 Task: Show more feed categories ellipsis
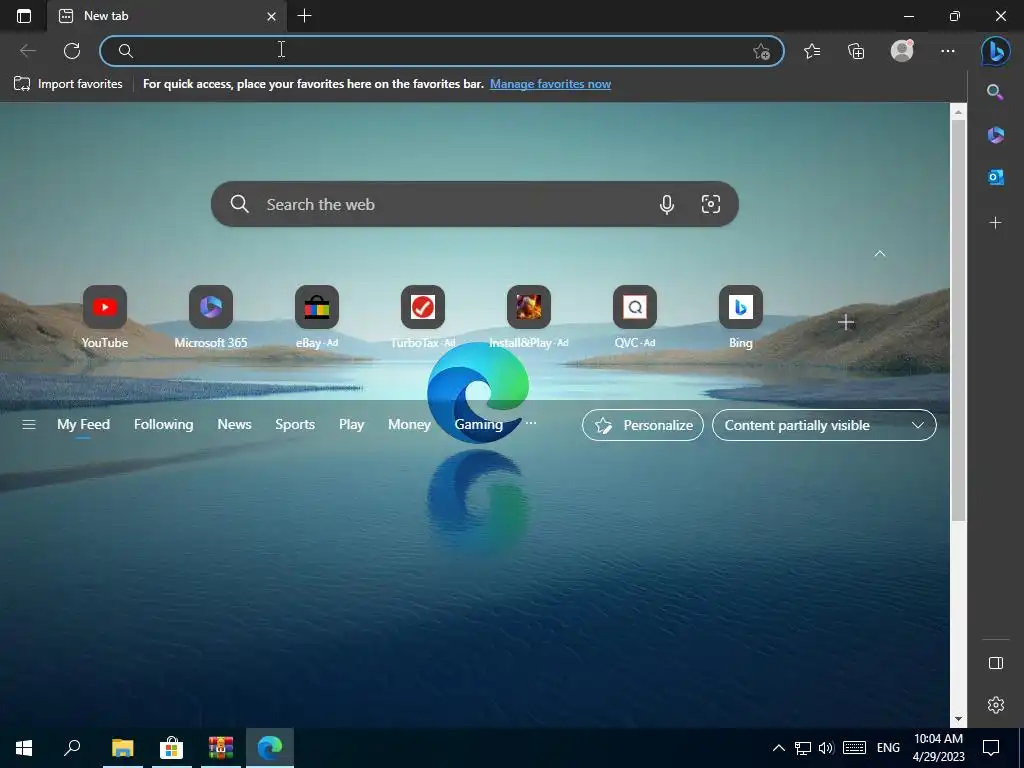tap(531, 423)
